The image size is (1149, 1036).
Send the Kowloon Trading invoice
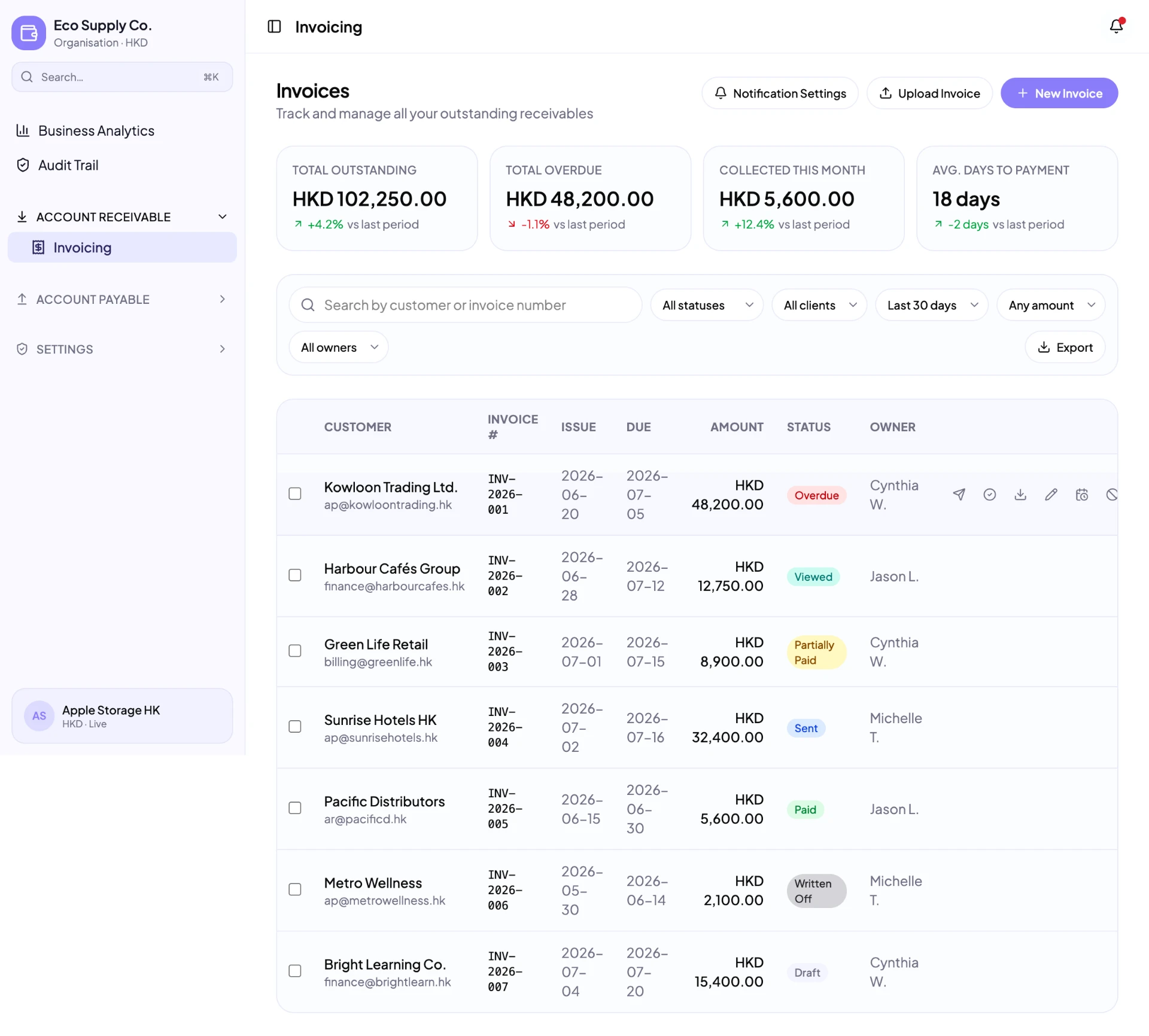click(959, 495)
